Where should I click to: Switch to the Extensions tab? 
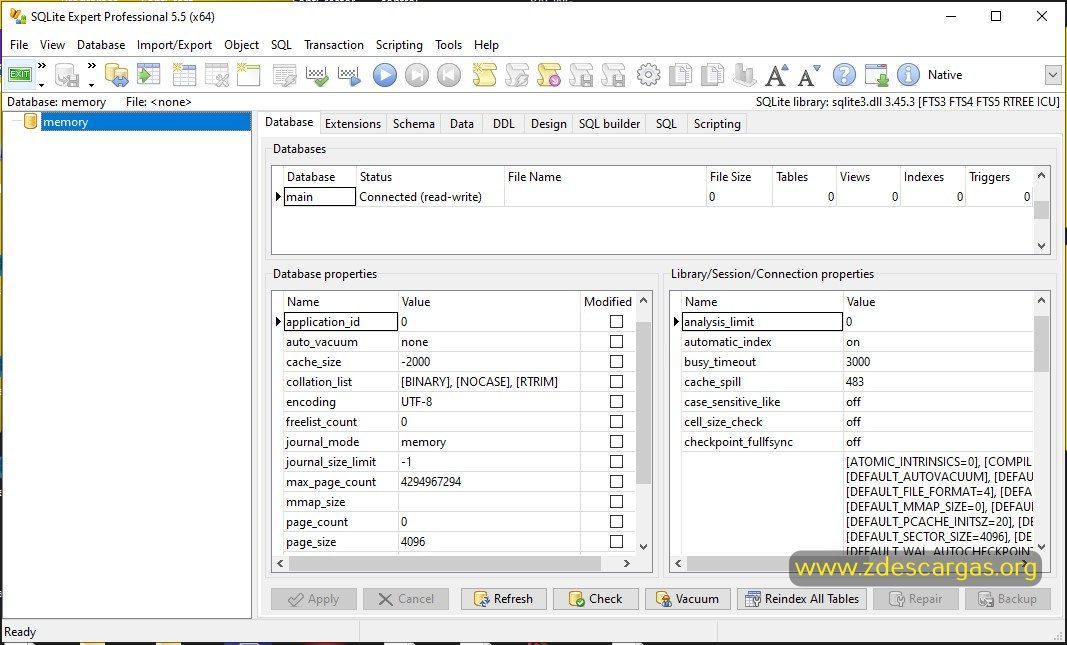tap(352, 124)
